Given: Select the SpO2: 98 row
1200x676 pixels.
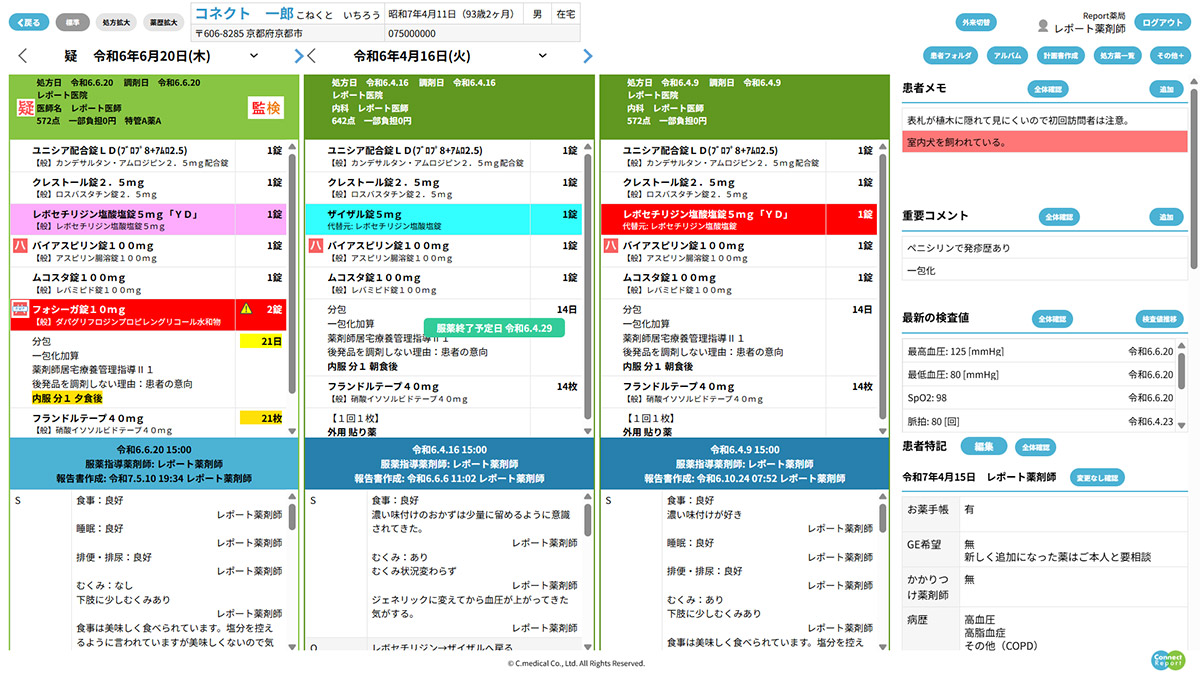Looking at the screenshot, I should (x=1038, y=398).
